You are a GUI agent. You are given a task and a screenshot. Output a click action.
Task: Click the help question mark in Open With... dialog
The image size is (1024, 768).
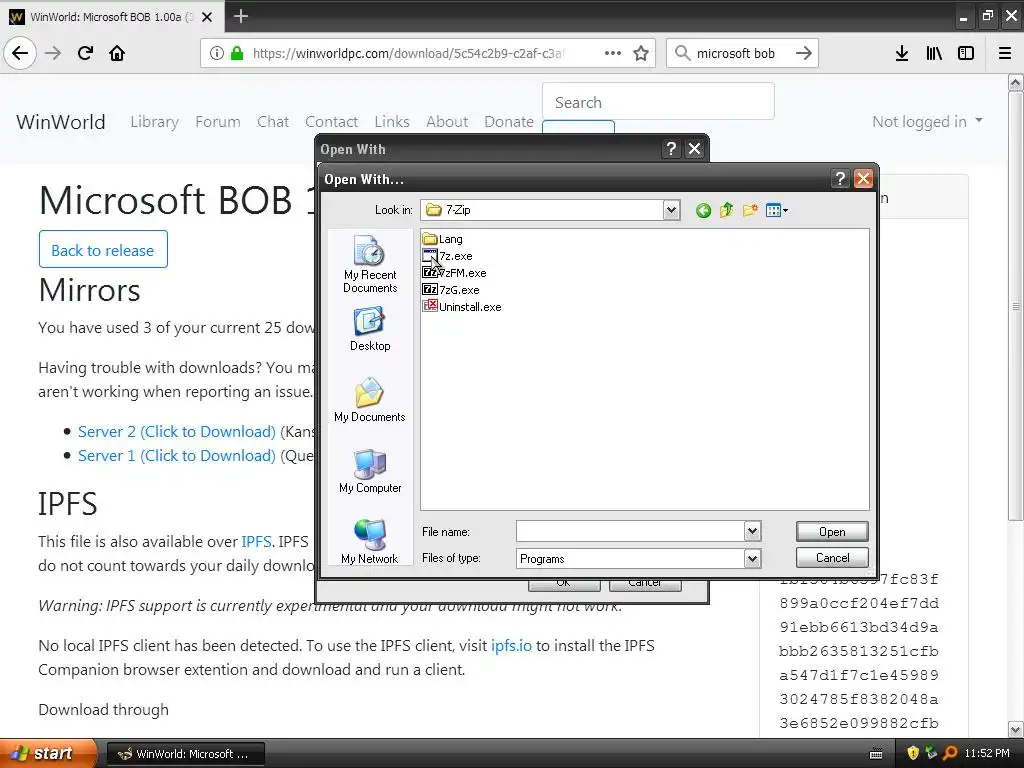point(840,178)
